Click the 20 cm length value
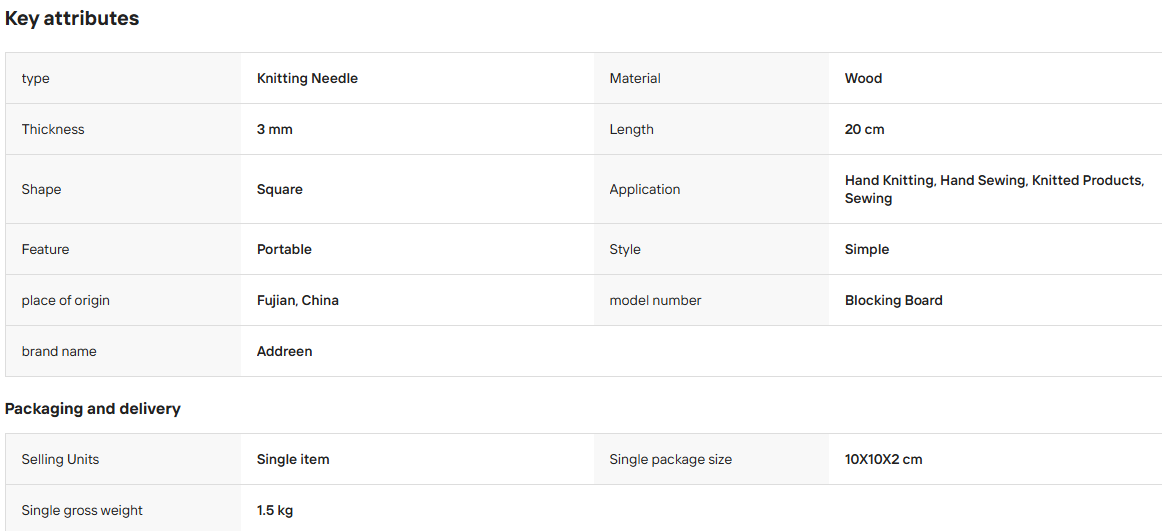Screen dimensions: 1162x531 865,129
